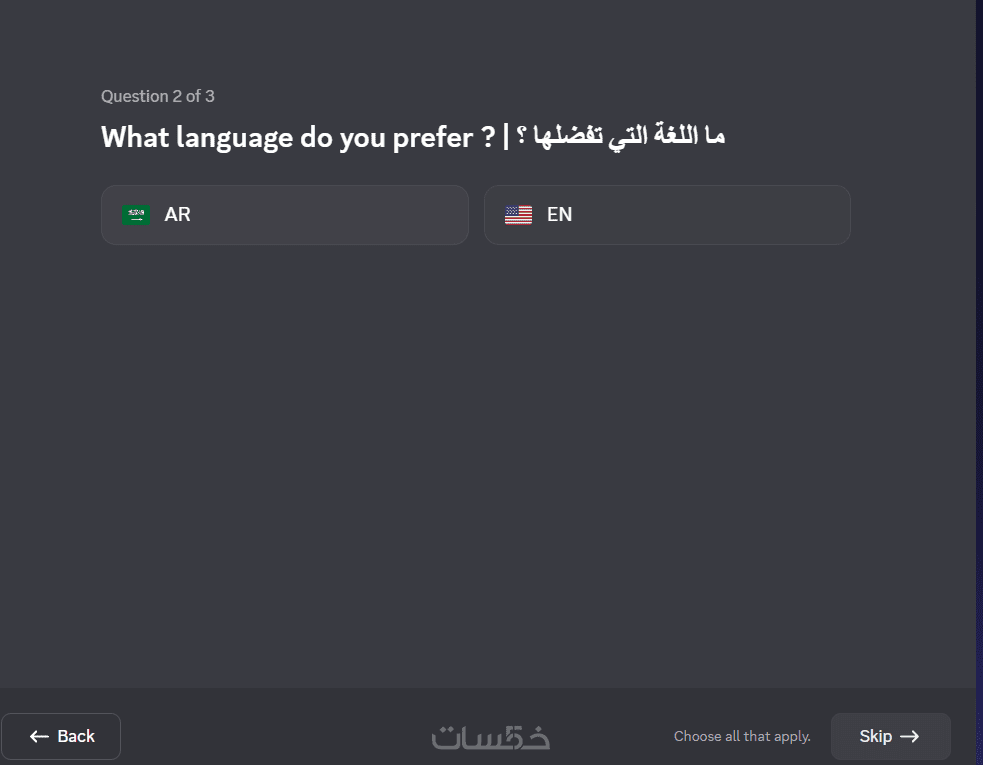
Task: Click the "EN" text label
Action: [559, 215]
